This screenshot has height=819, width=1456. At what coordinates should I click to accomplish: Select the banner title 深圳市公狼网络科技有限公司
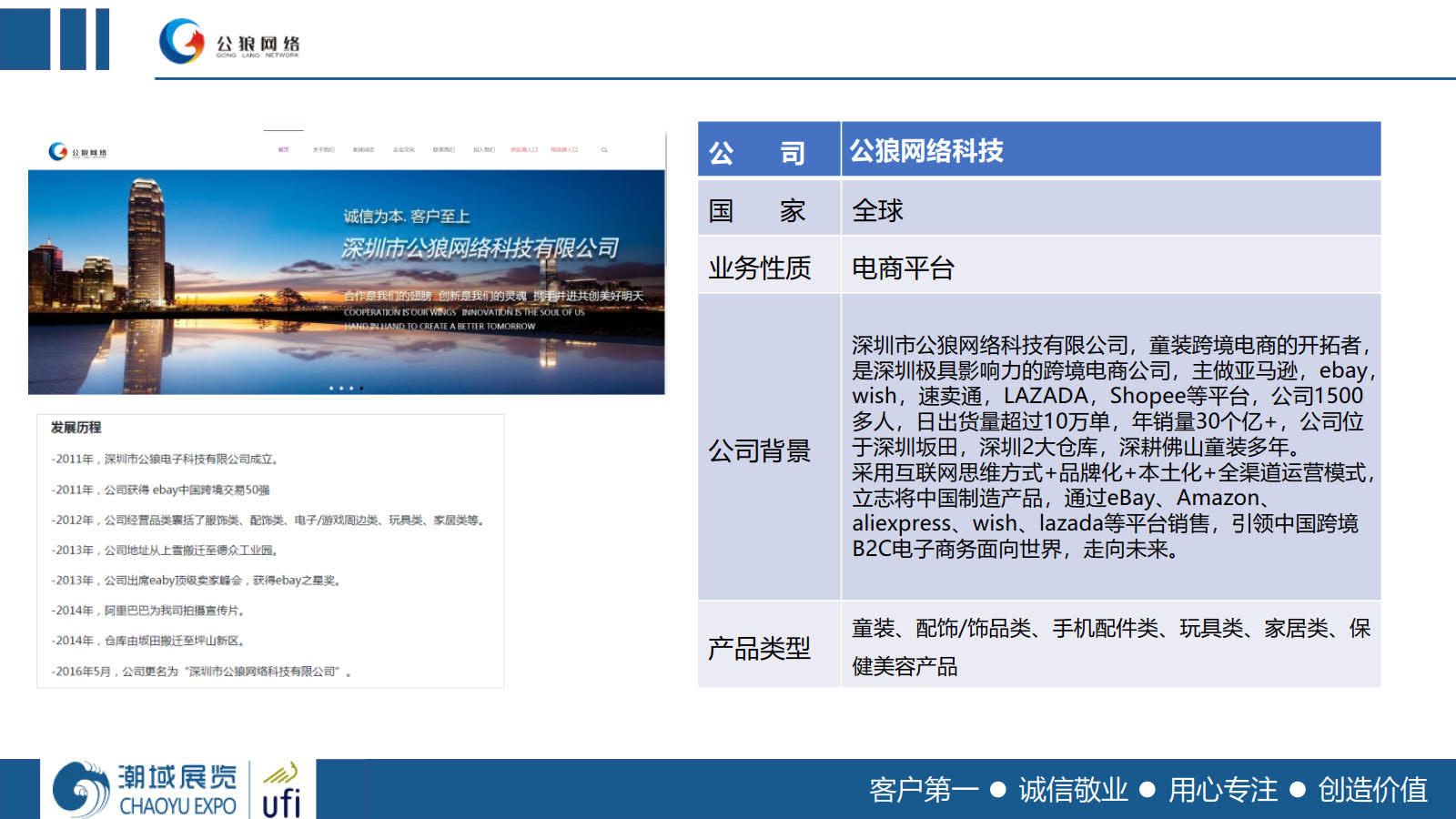(x=480, y=248)
